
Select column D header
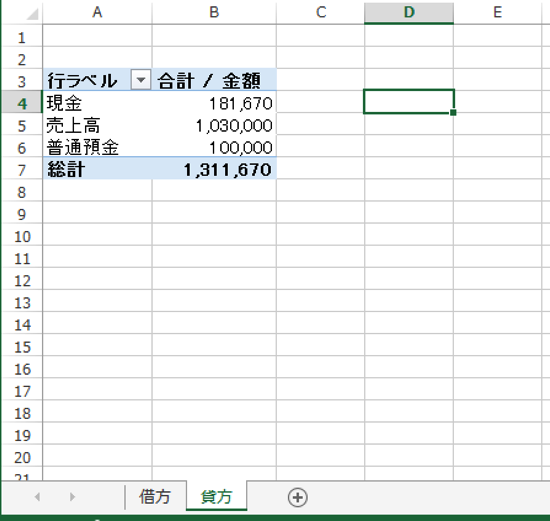(x=409, y=12)
